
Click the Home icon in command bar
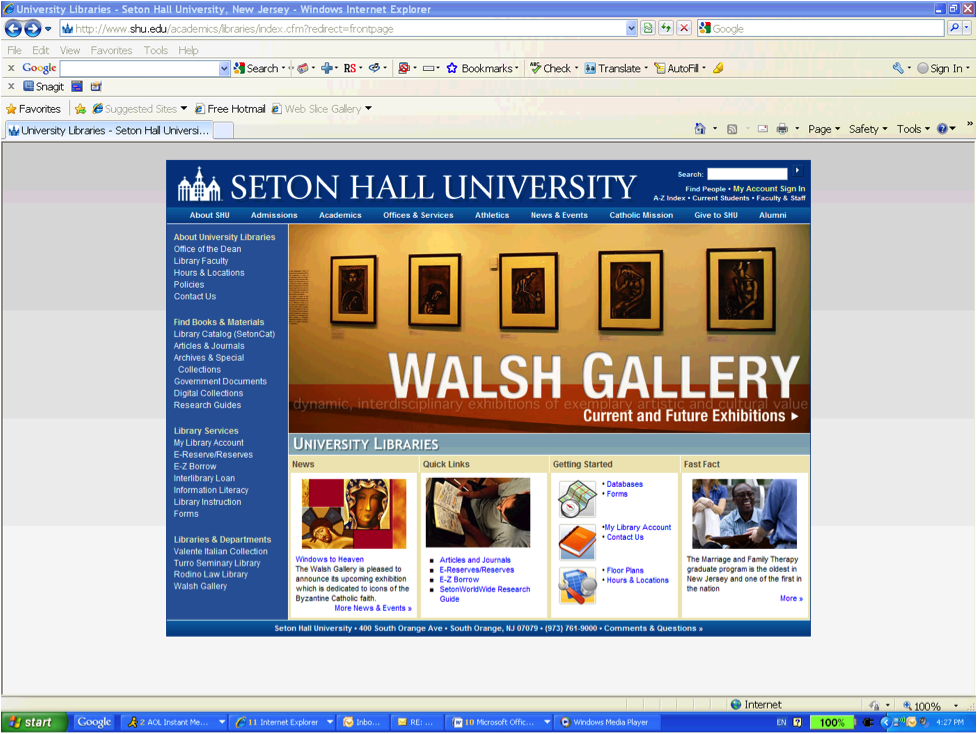click(x=700, y=129)
